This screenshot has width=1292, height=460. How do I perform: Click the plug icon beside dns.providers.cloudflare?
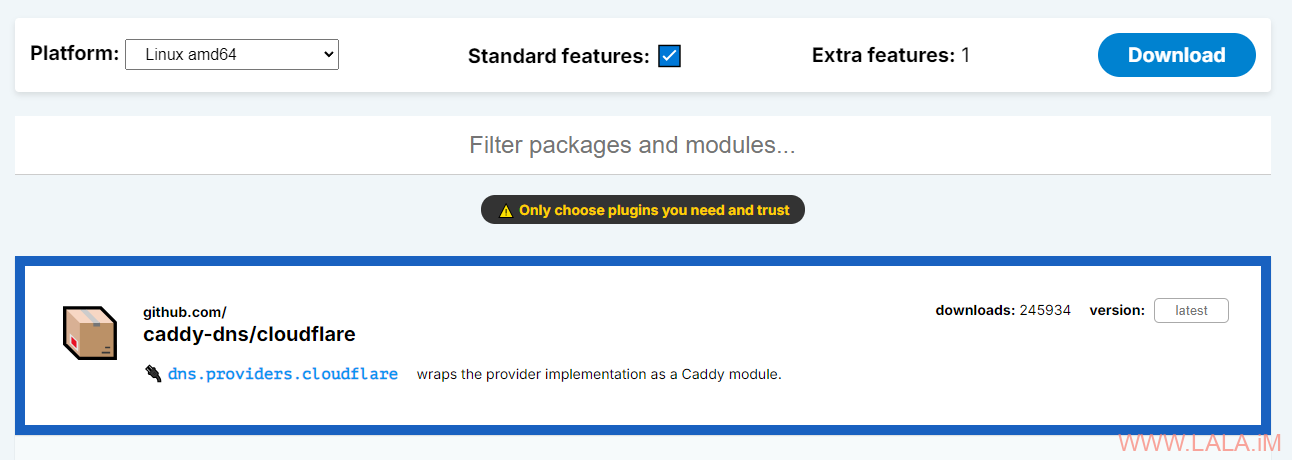point(153,374)
